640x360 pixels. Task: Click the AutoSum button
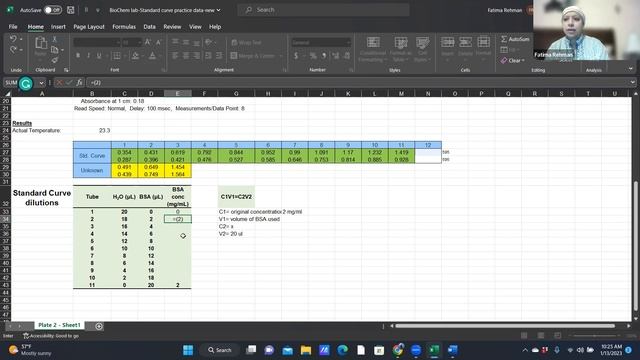point(515,39)
